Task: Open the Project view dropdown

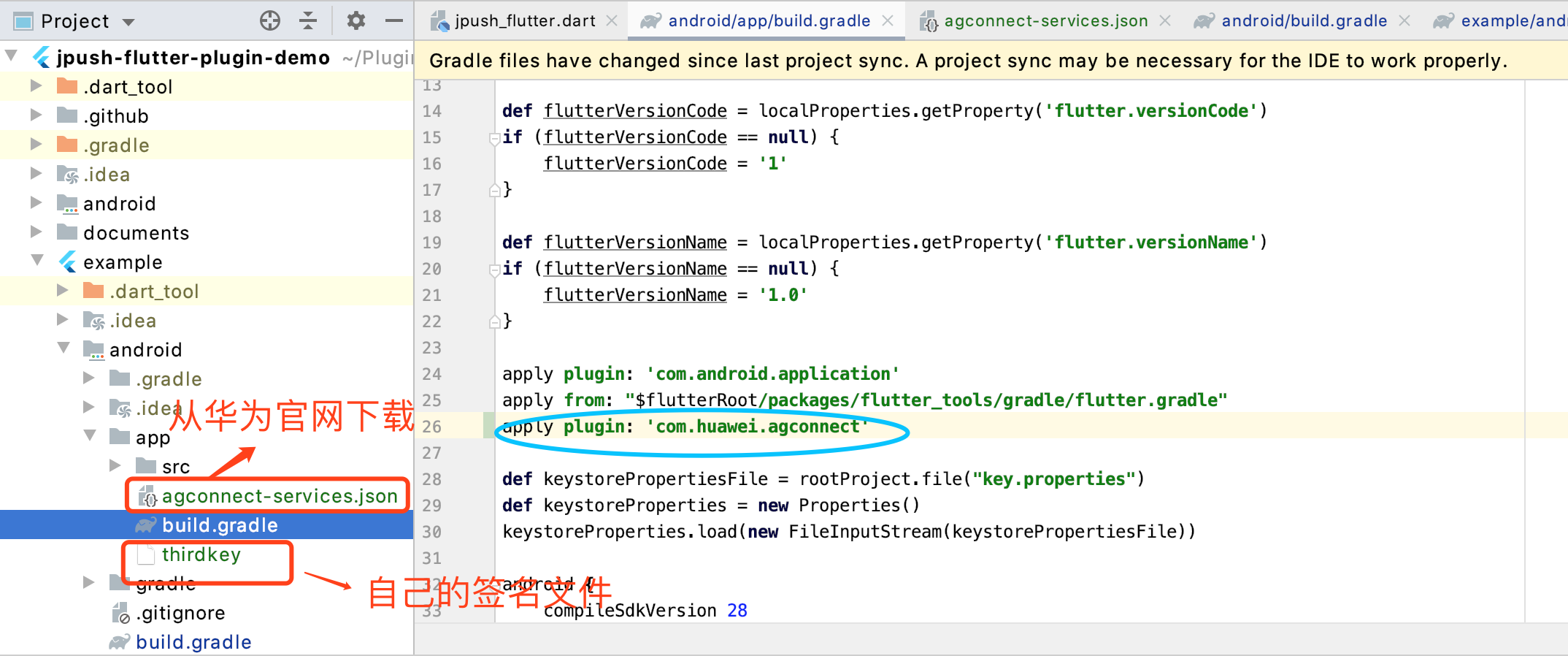Action: (x=128, y=22)
